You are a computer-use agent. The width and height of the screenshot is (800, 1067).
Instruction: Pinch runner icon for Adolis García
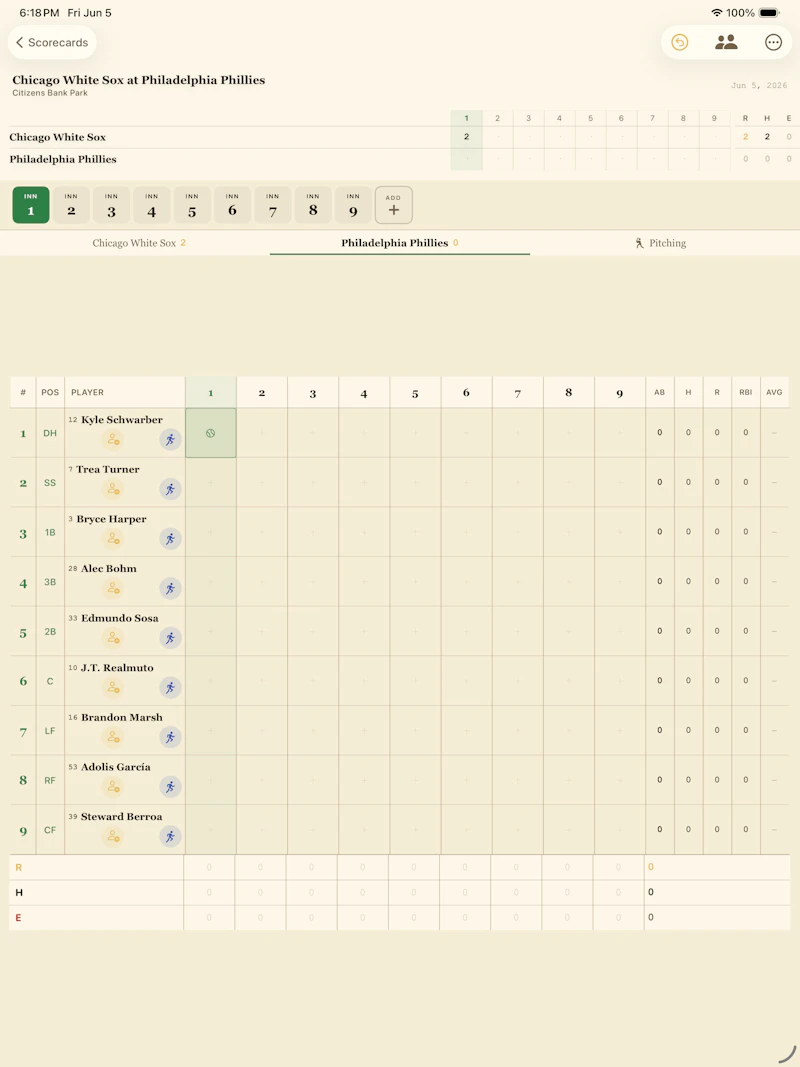pos(171,787)
